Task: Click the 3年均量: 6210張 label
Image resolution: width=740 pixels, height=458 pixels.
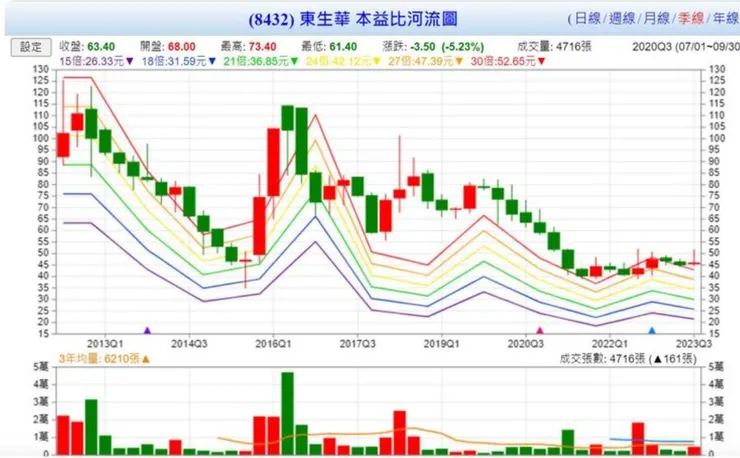Action: [x=100, y=359]
